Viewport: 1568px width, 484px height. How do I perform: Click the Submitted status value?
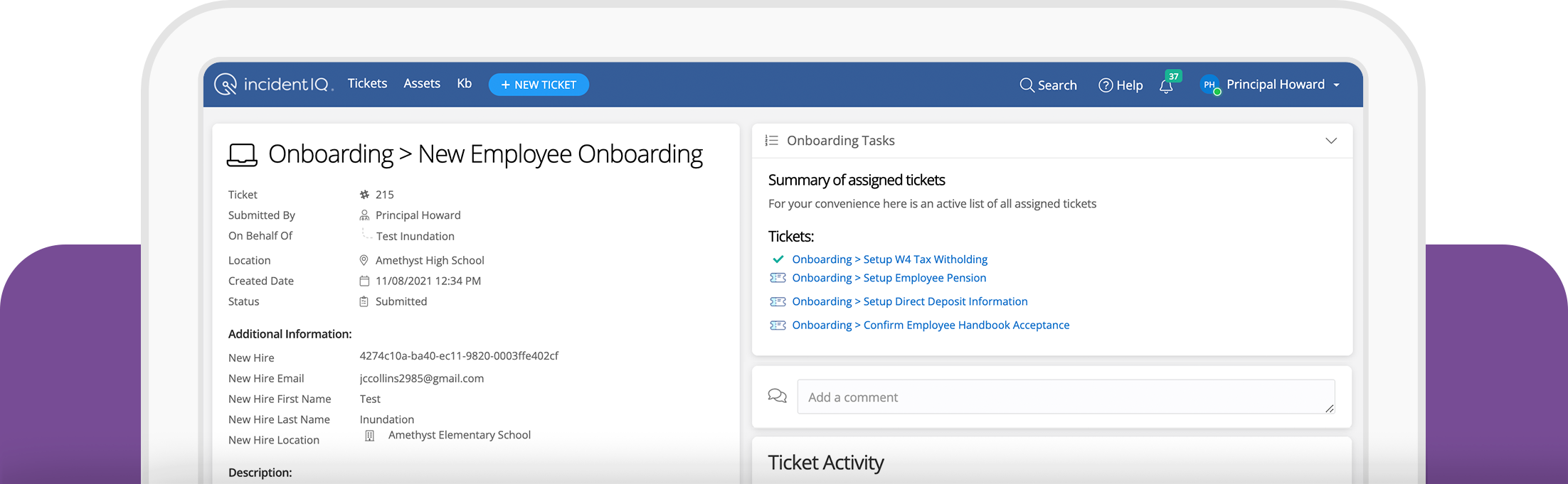[x=401, y=301]
